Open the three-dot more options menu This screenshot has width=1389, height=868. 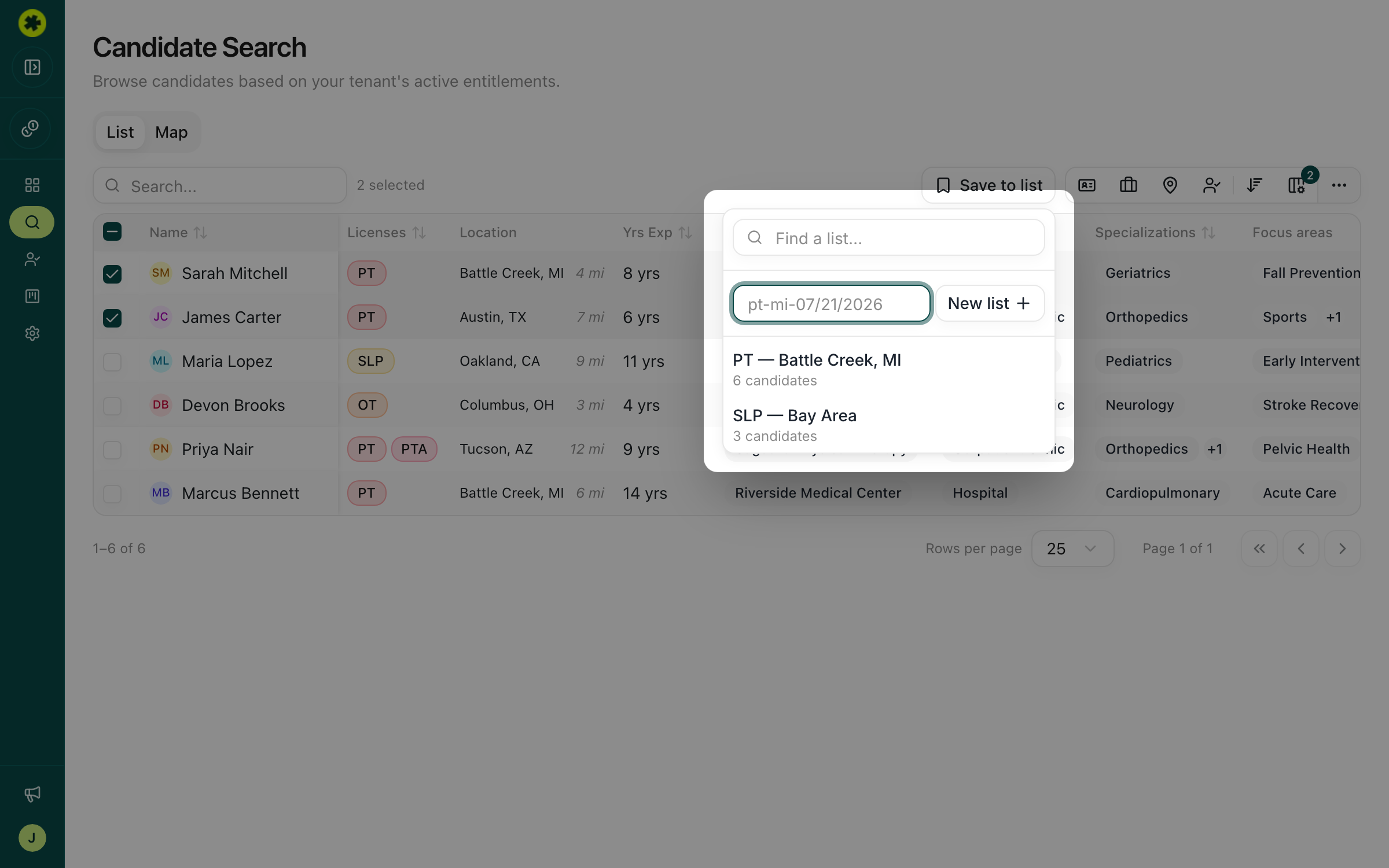pos(1339,185)
